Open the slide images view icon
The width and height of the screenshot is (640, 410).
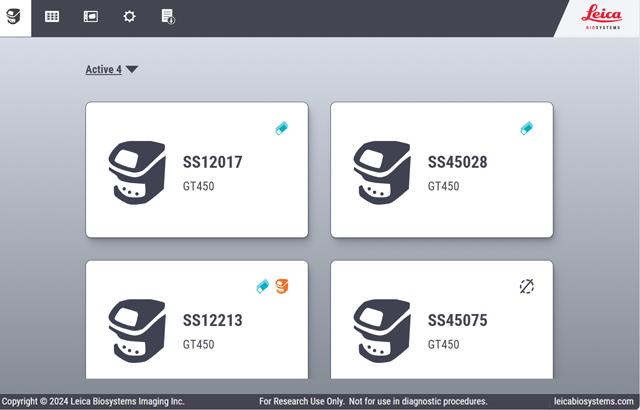(91, 17)
